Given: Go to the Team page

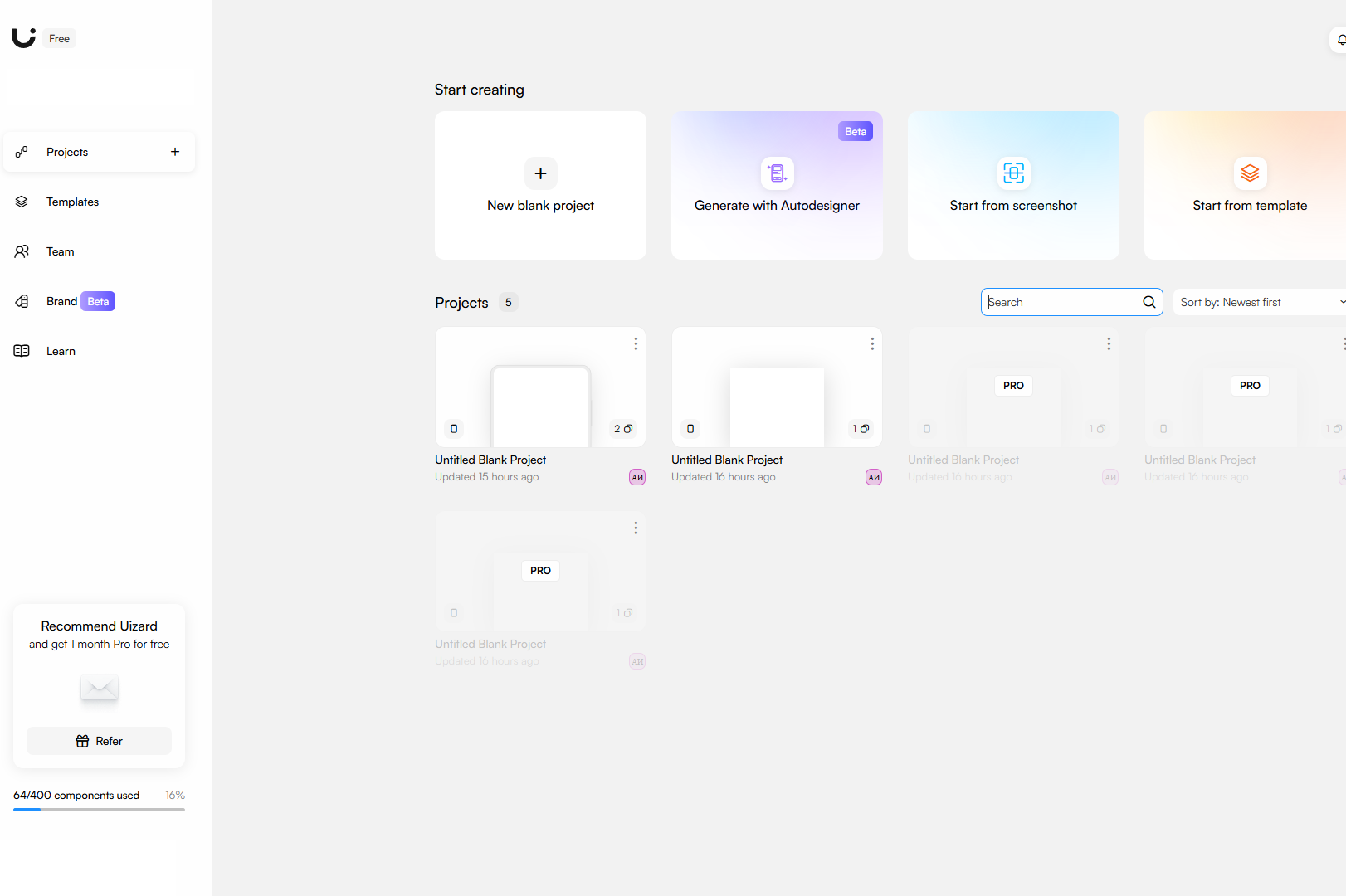Looking at the screenshot, I should click(60, 251).
